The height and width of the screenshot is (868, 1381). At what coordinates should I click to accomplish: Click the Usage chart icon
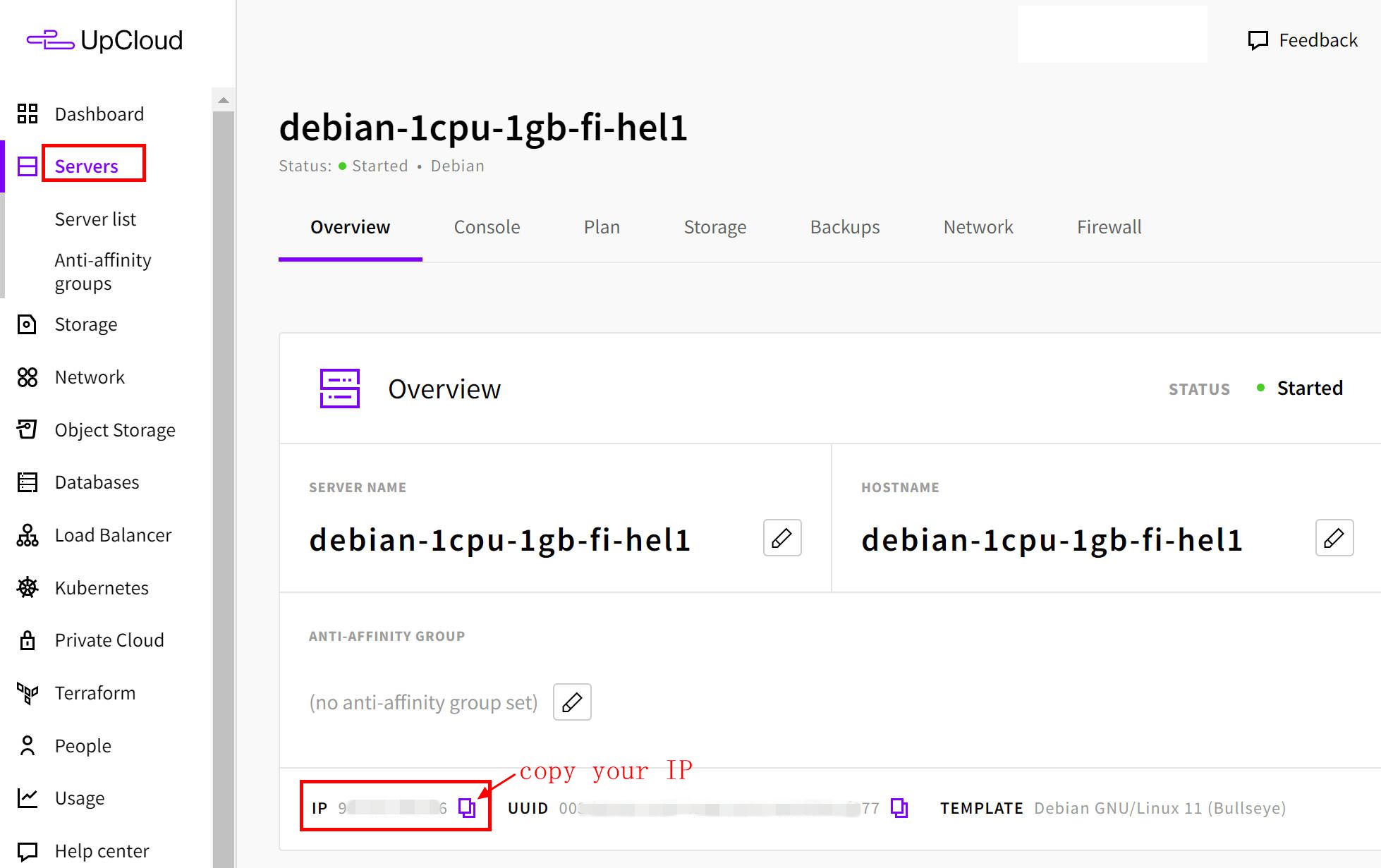point(28,798)
